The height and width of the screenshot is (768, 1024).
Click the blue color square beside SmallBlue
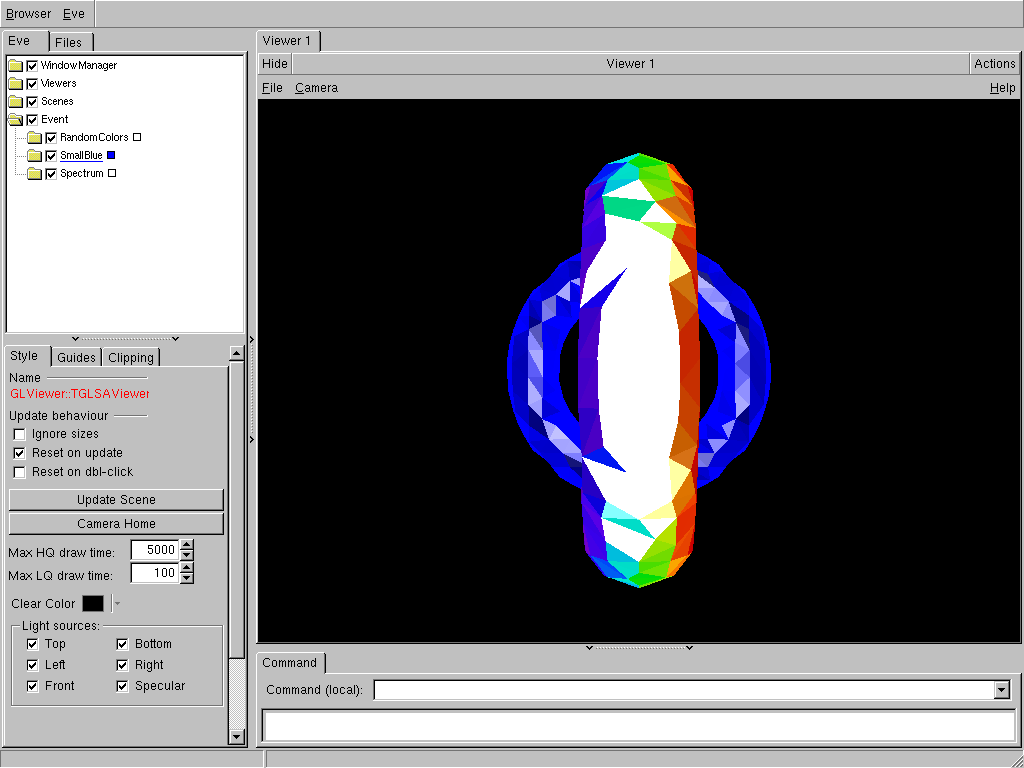[x=111, y=155]
